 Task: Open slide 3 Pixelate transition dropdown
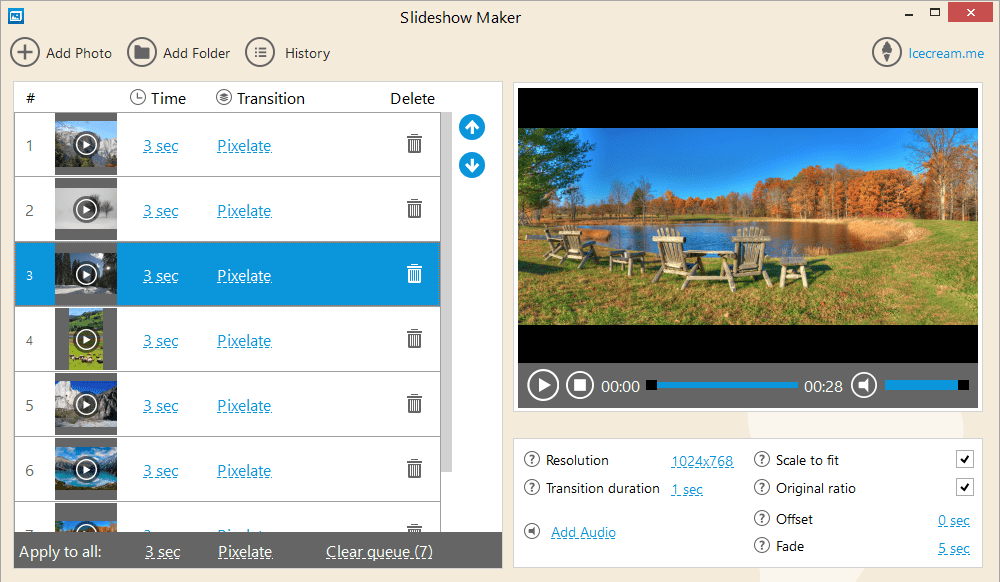(244, 276)
